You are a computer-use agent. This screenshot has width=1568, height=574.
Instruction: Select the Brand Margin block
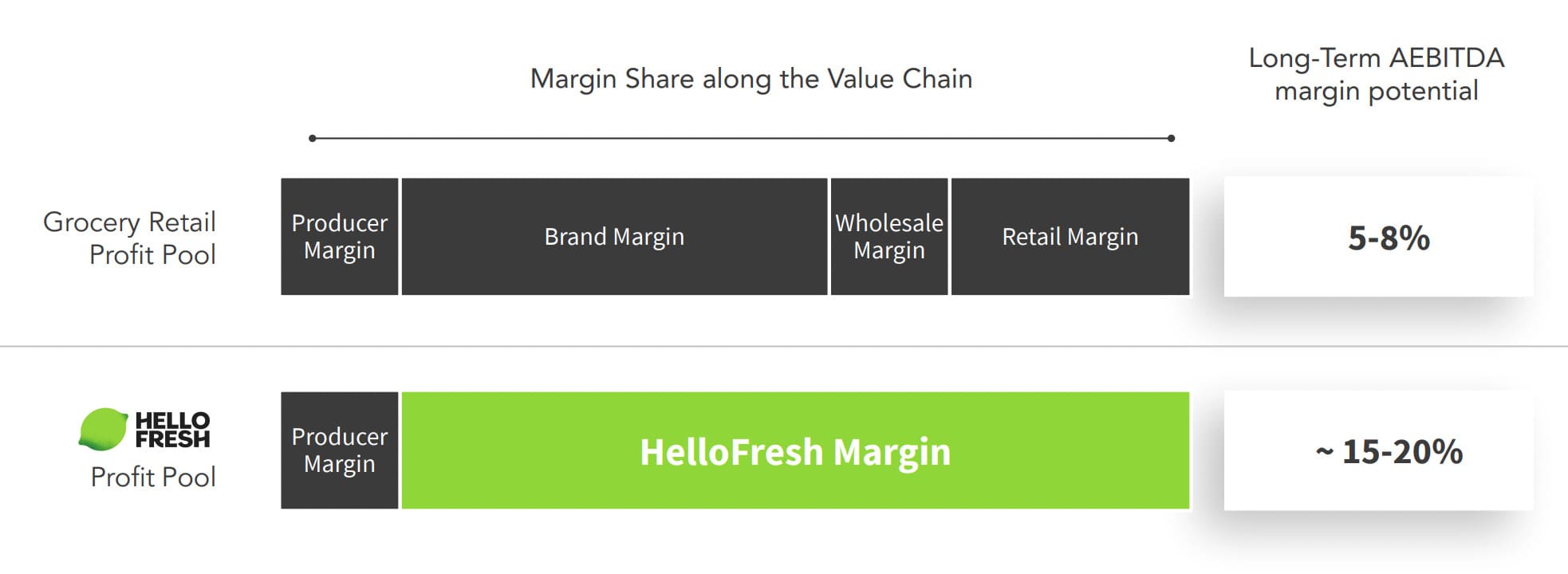point(614,237)
